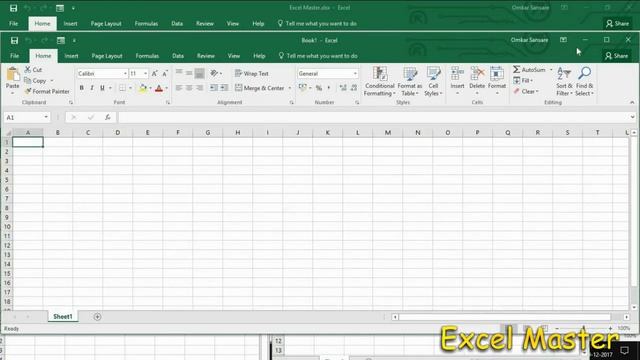Click the AutoSum sigma icon
Viewport: 640px width, 360px height.
pyautogui.click(x=517, y=70)
